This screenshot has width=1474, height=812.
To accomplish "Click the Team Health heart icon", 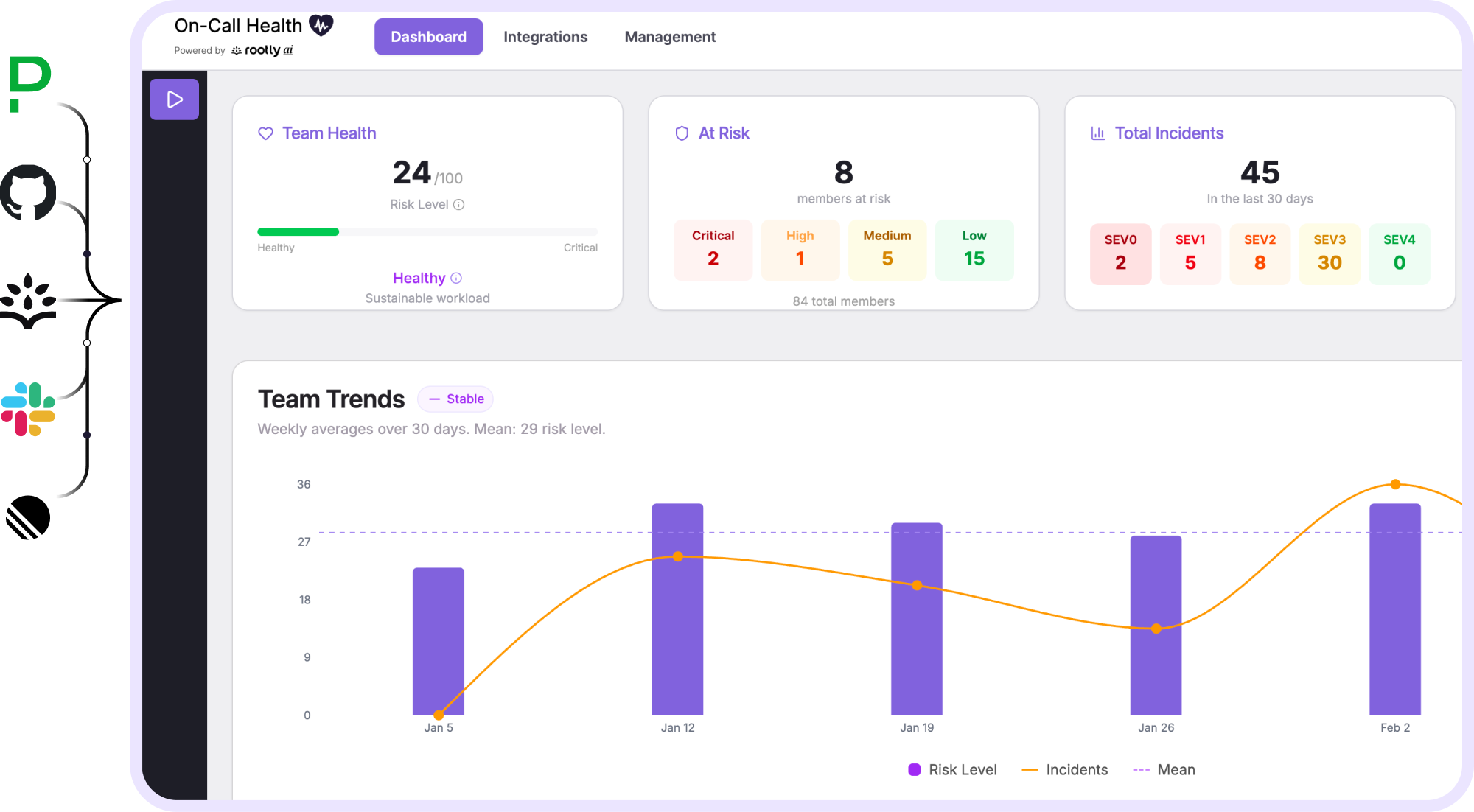I will [265, 133].
